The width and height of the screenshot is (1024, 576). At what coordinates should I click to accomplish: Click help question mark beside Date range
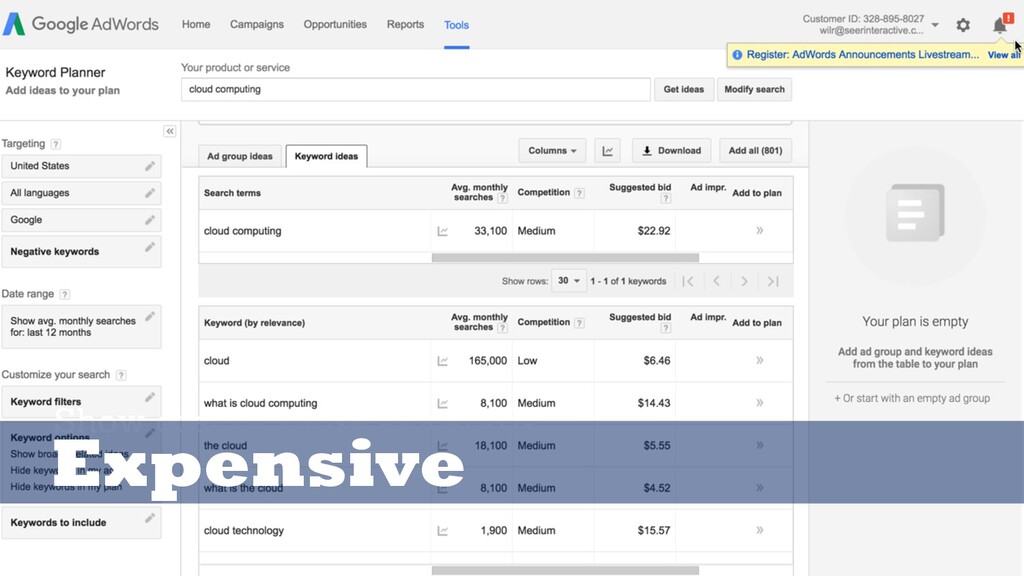coord(64,294)
